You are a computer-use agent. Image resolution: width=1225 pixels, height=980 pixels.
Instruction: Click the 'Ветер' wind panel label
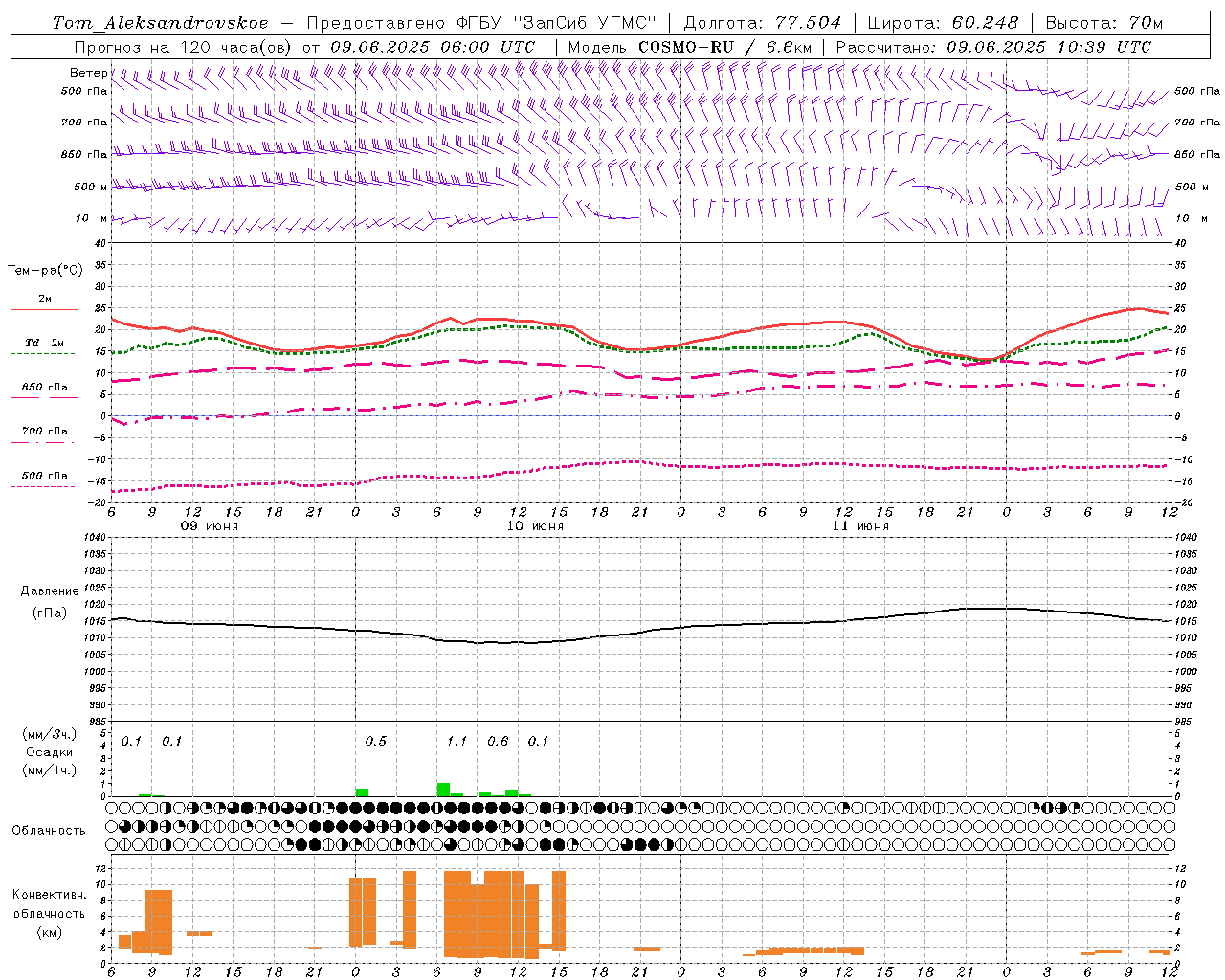[89, 73]
